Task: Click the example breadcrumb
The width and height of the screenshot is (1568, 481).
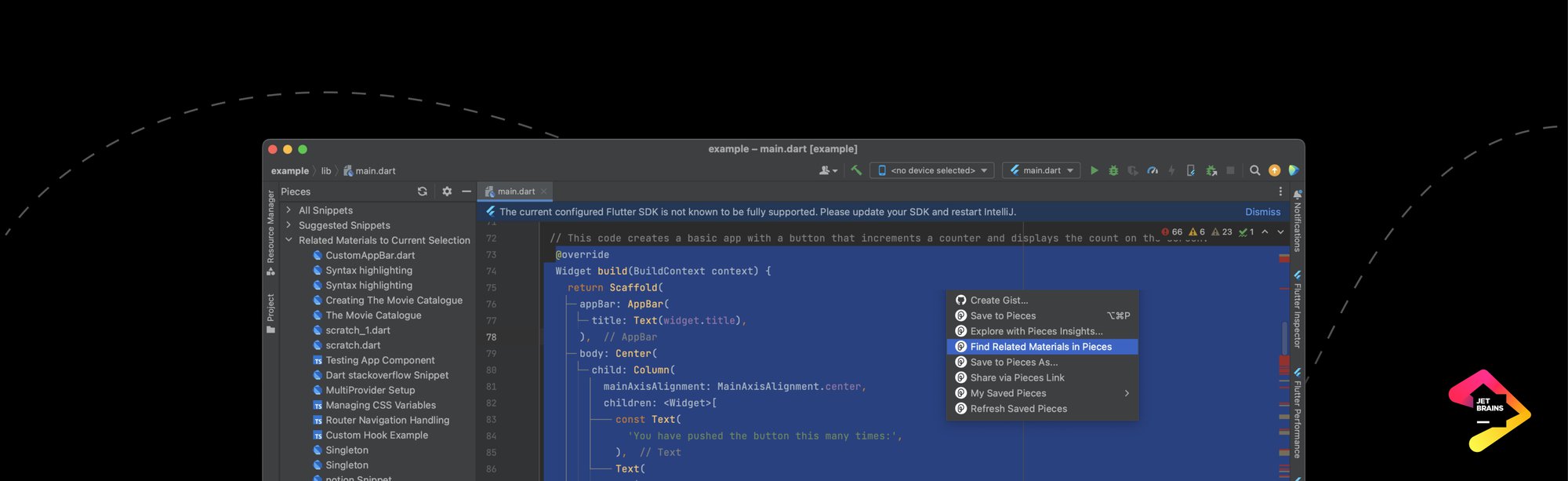Action: click(x=290, y=171)
